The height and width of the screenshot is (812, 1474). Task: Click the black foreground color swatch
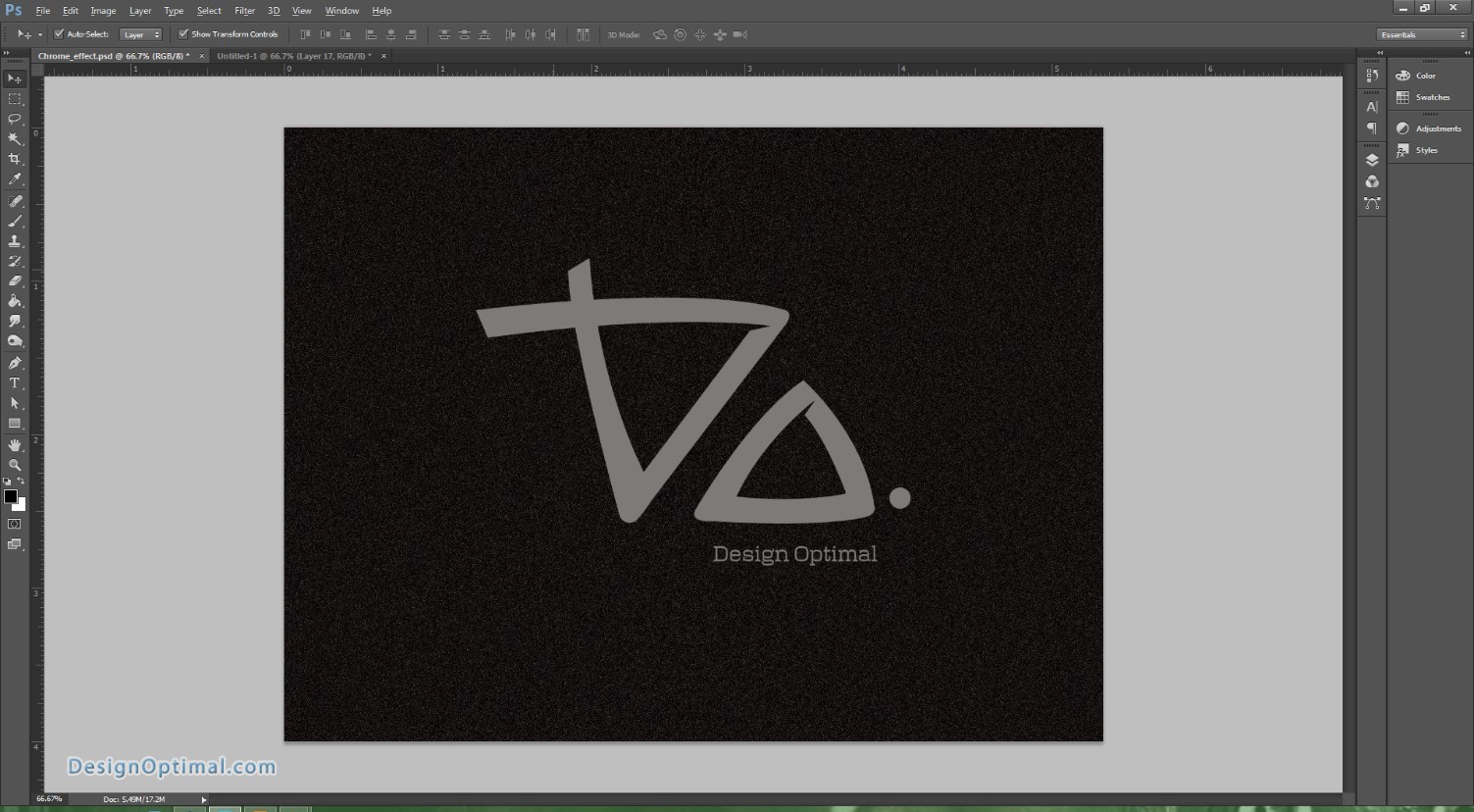(x=10, y=496)
